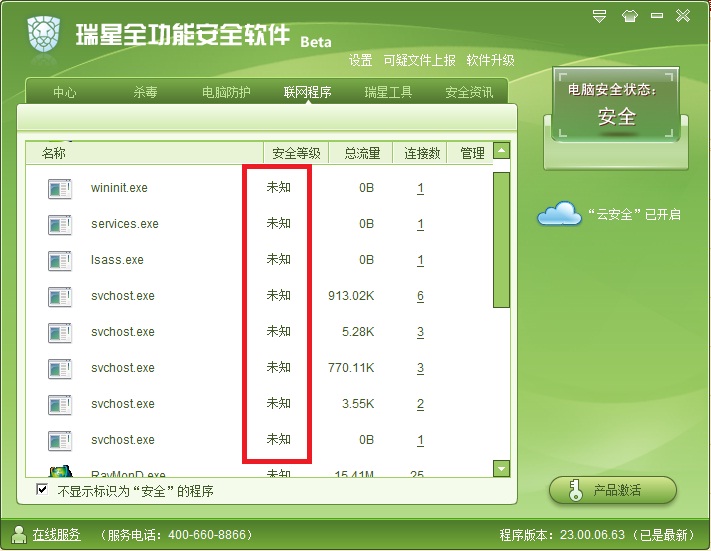Click the 3.55K traffic value

358,404
